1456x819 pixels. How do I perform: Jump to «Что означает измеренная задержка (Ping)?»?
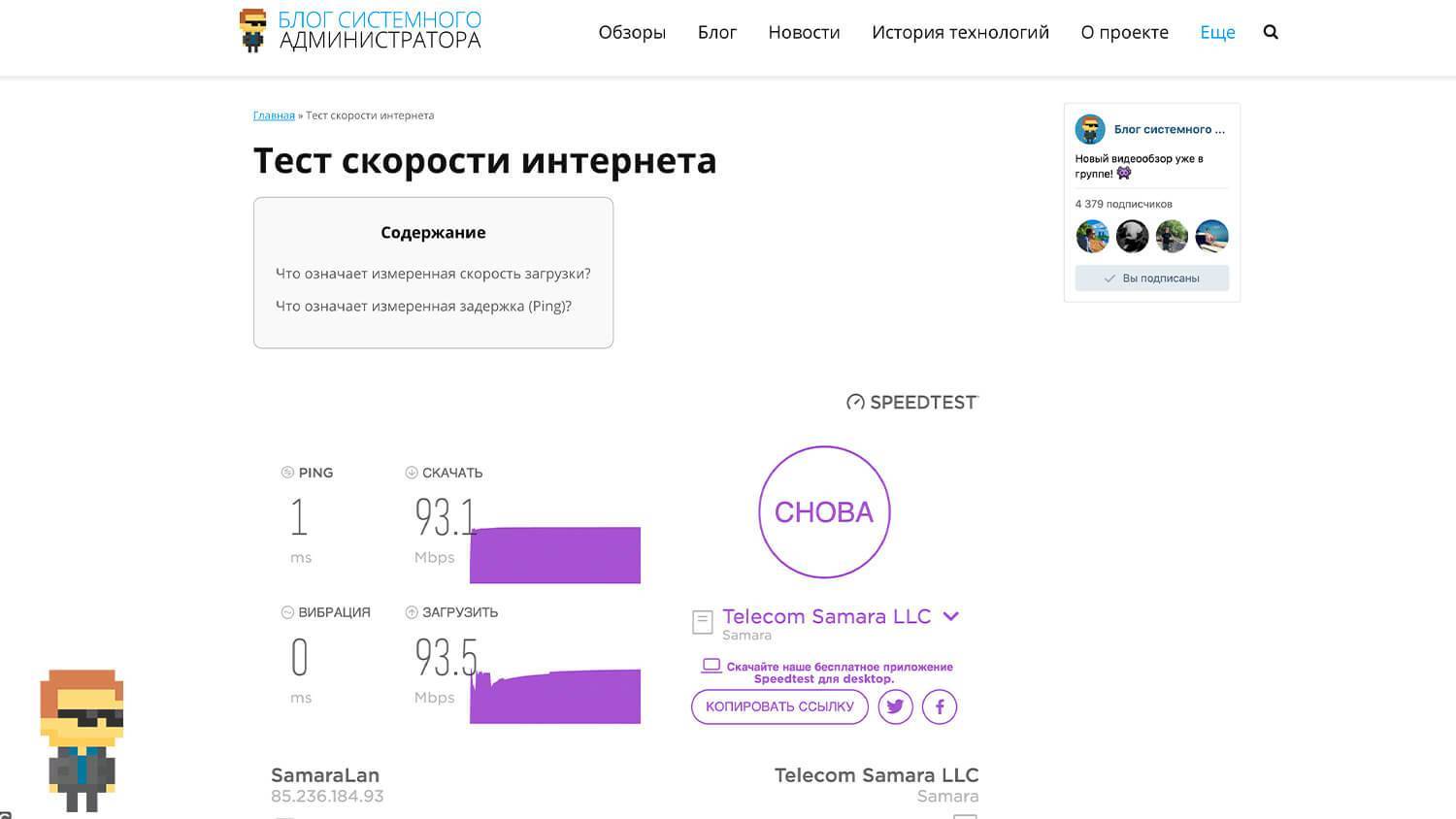tap(423, 307)
